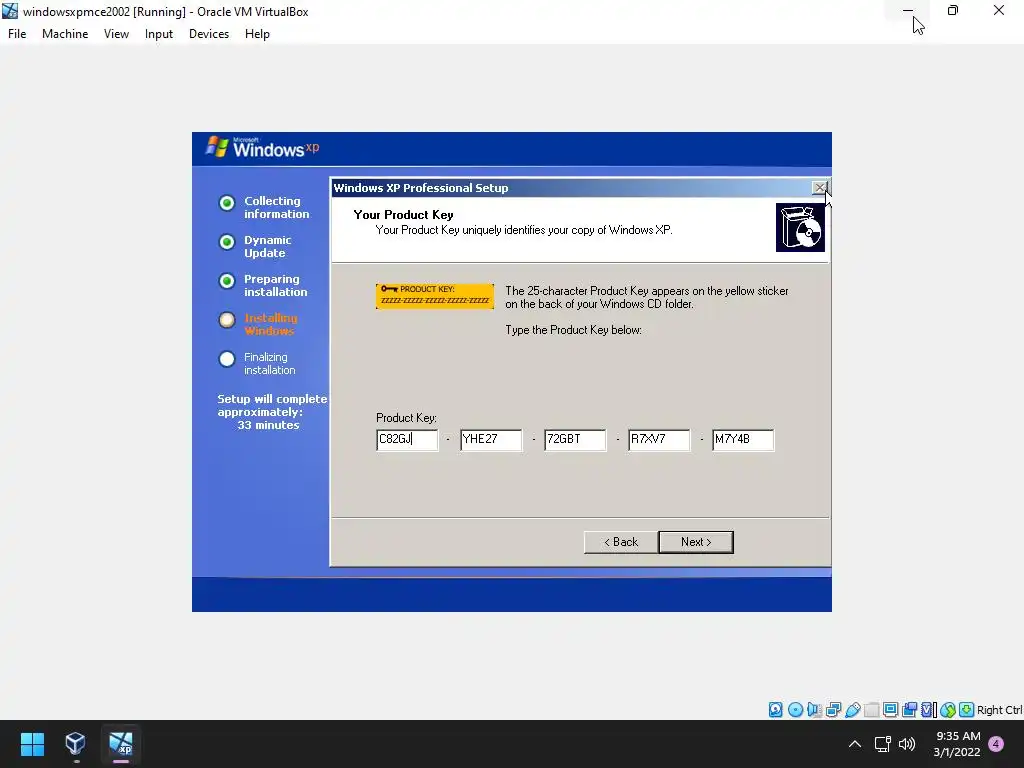Click the shared folders status icon
This screenshot has width=1024, height=768.
pos(871,710)
